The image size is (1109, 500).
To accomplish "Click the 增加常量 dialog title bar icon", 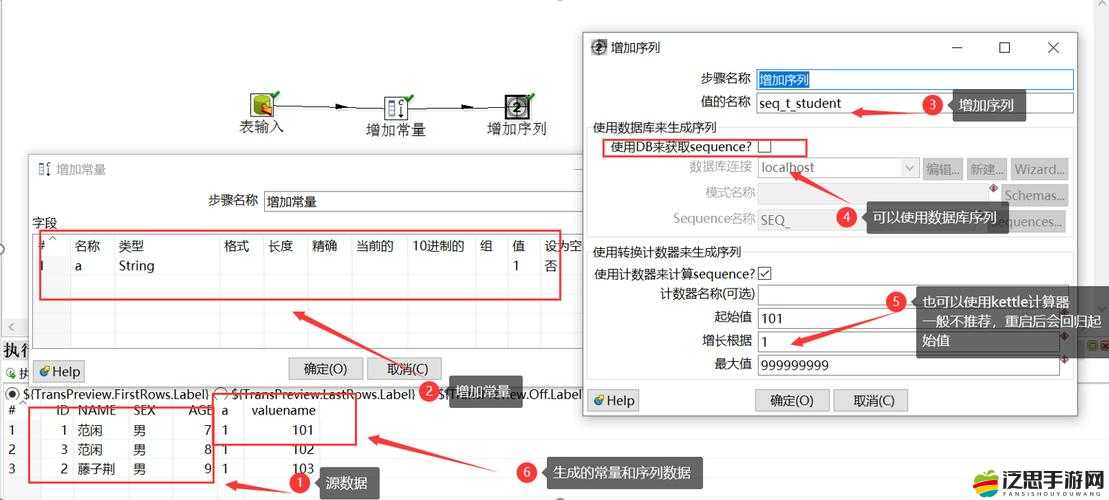I will click(45, 169).
